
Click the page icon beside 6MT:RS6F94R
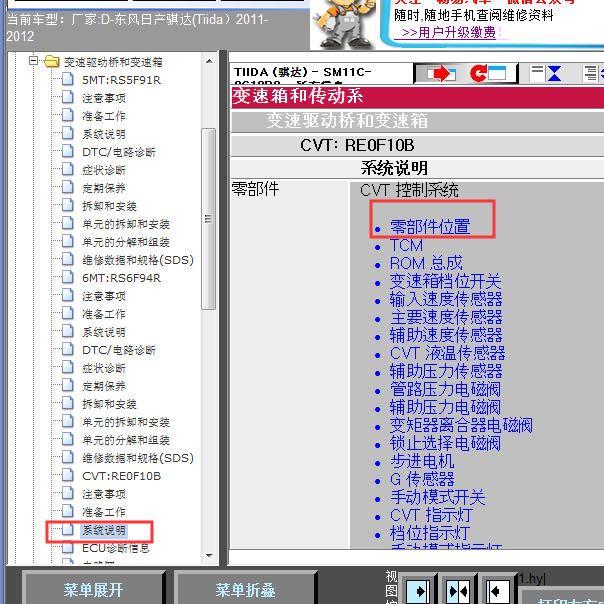point(68,277)
